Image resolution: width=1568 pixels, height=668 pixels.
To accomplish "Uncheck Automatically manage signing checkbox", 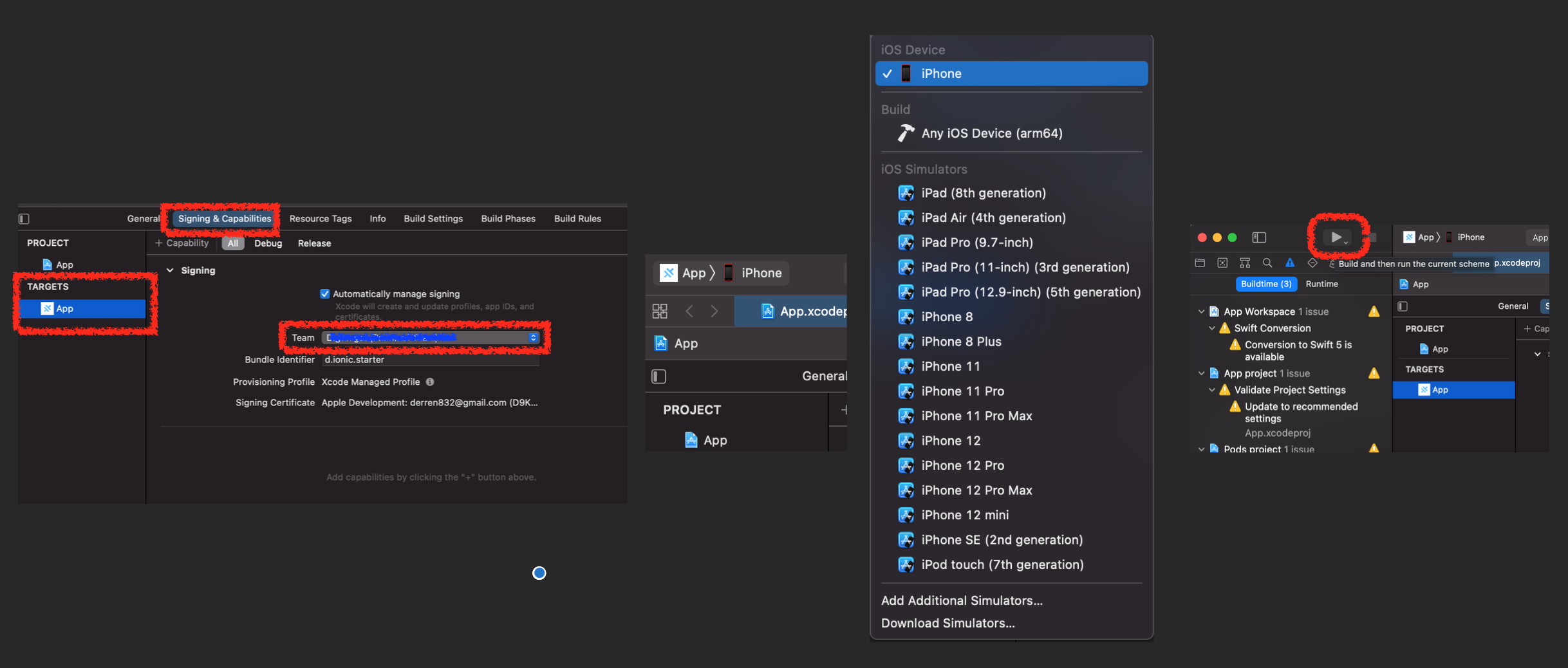I will tap(324, 294).
